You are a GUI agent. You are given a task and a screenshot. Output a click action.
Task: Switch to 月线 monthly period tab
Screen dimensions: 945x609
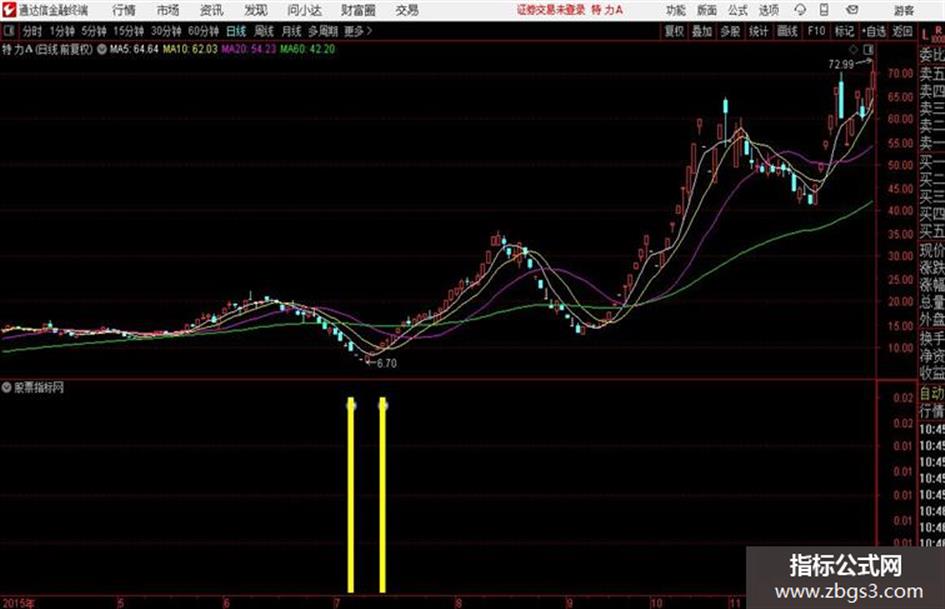(292, 31)
